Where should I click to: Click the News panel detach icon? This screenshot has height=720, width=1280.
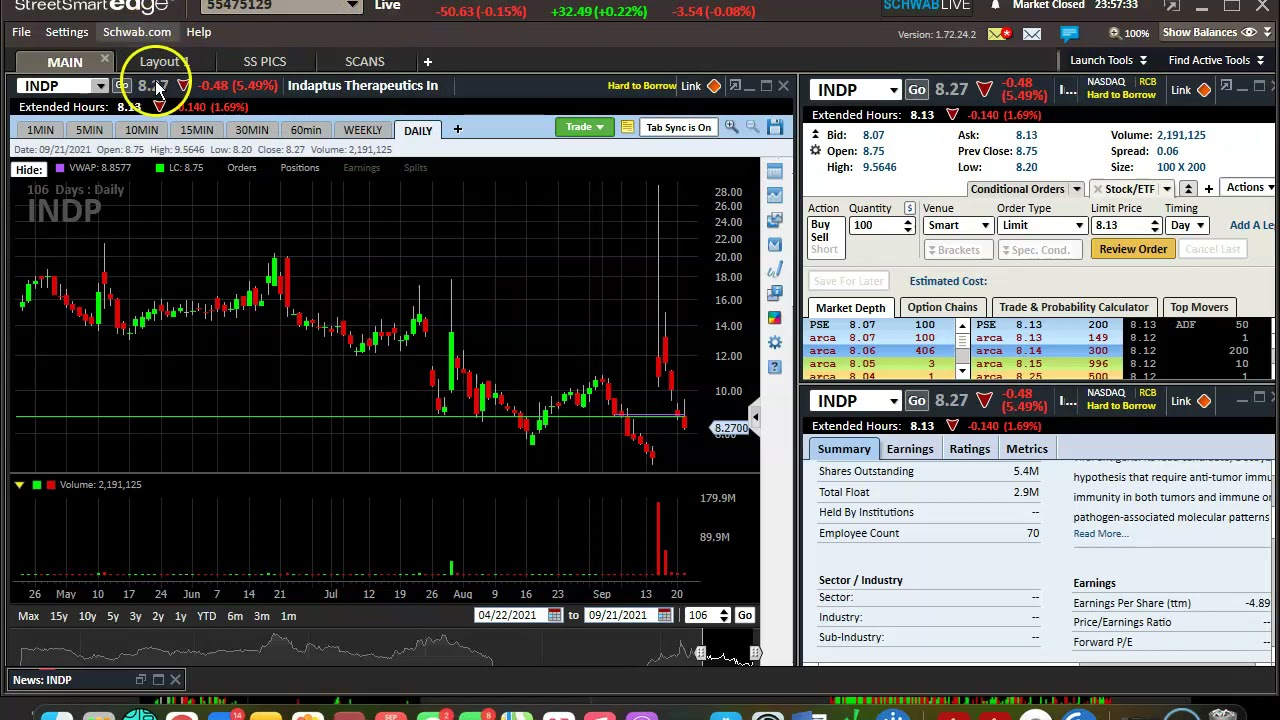(141, 680)
